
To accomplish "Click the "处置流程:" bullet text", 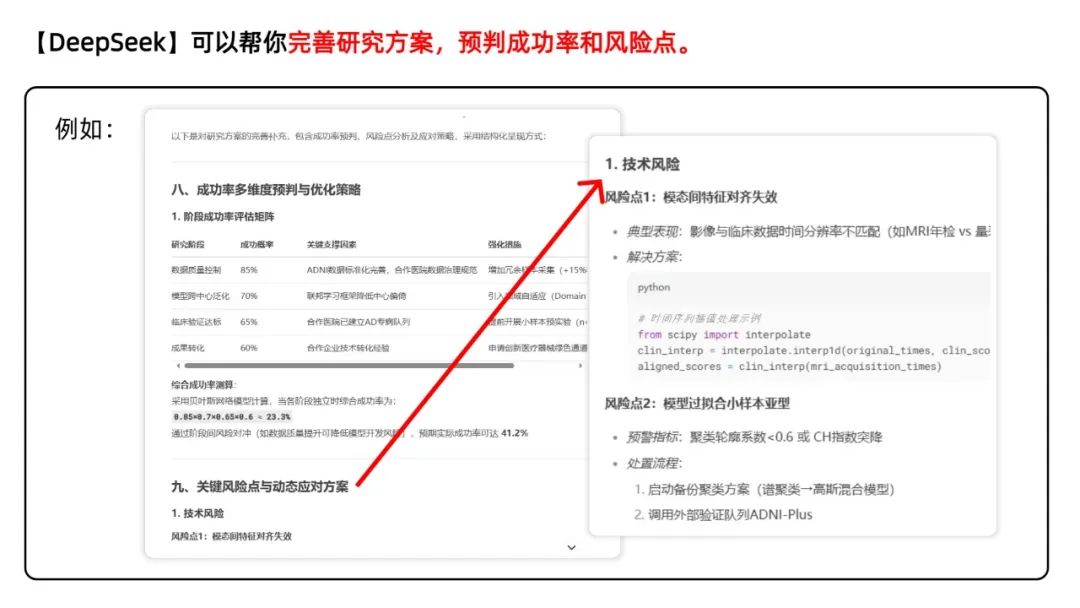I will [654, 463].
